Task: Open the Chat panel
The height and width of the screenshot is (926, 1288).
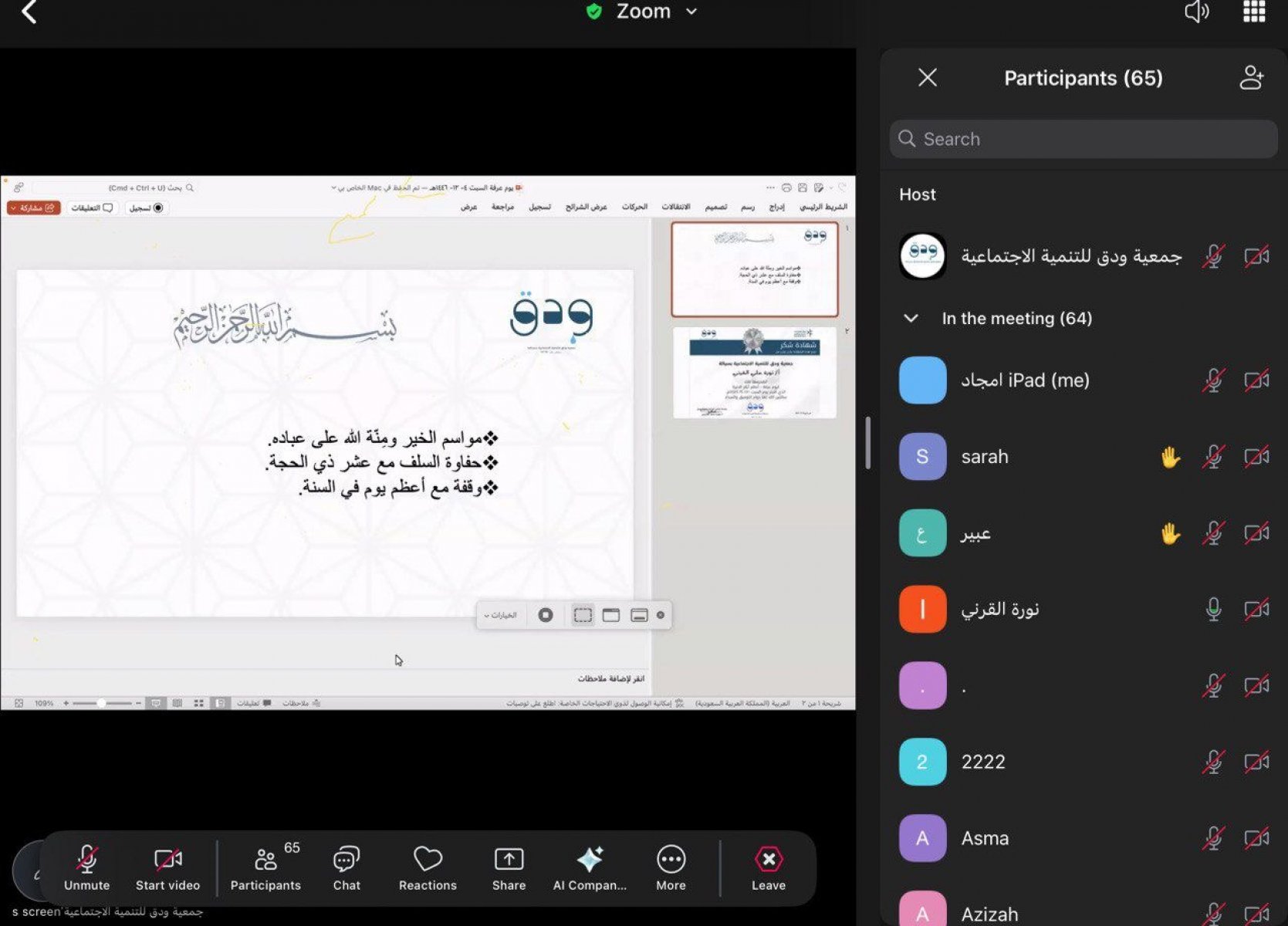Action: (x=347, y=868)
